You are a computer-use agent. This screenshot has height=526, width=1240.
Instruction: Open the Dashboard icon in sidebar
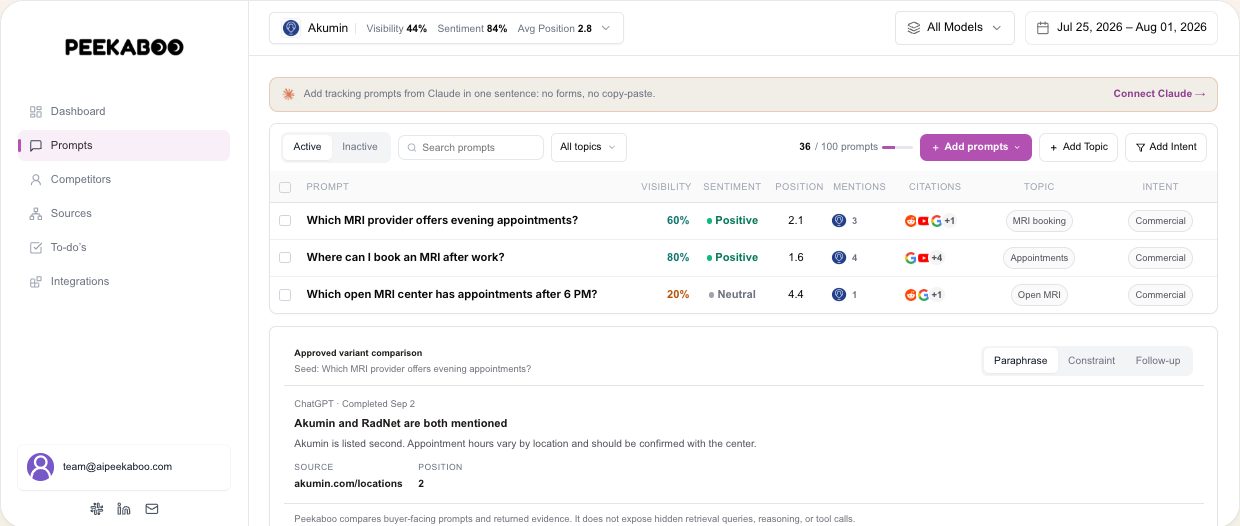[36, 111]
